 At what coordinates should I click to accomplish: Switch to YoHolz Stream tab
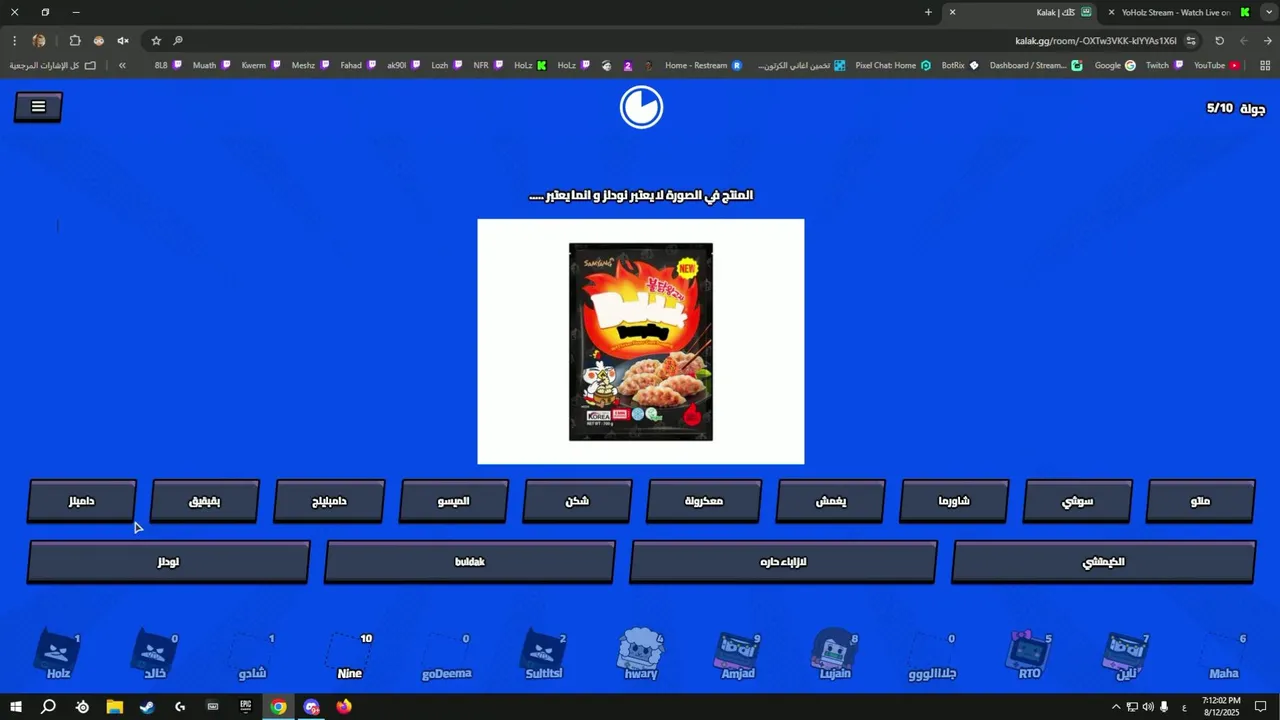pyautogui.click(x=1178, y=12)
